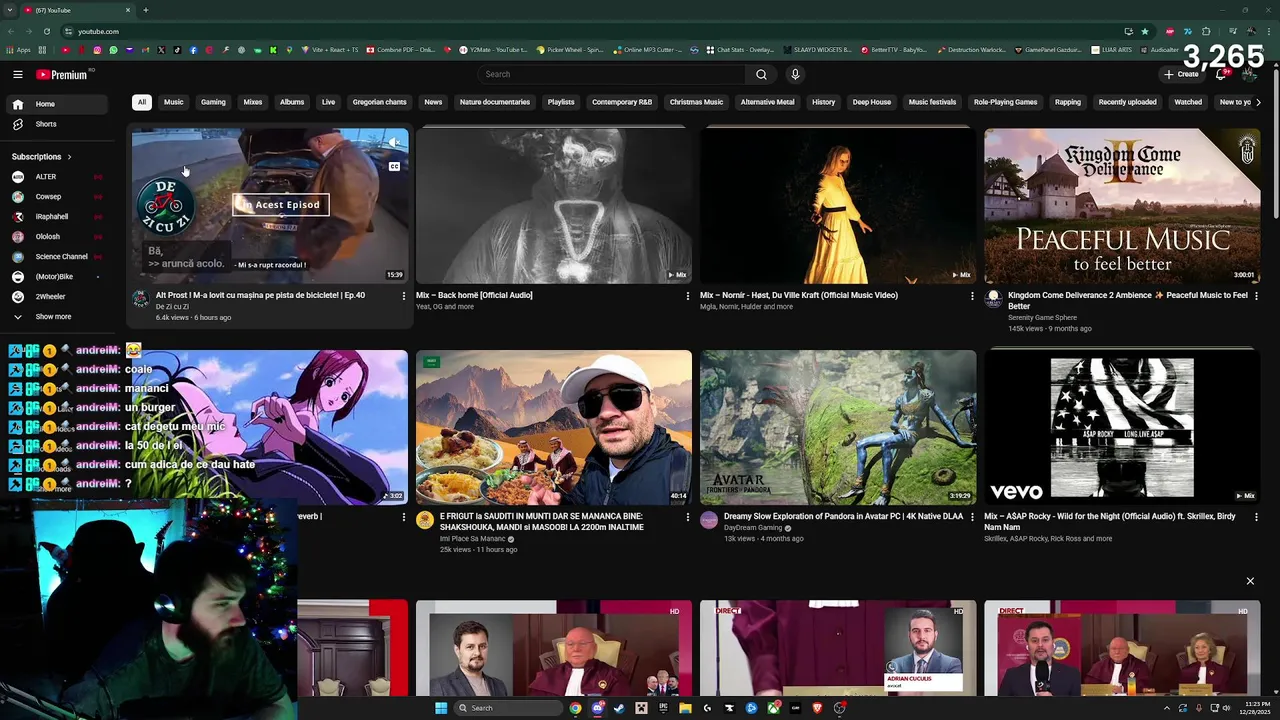Open video title Alt Prost Ep.40
1280x720 pixels.
click(x=260, y=295)
